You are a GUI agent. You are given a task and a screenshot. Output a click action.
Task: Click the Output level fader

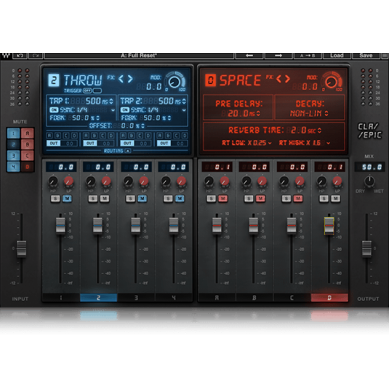point(367,248)
